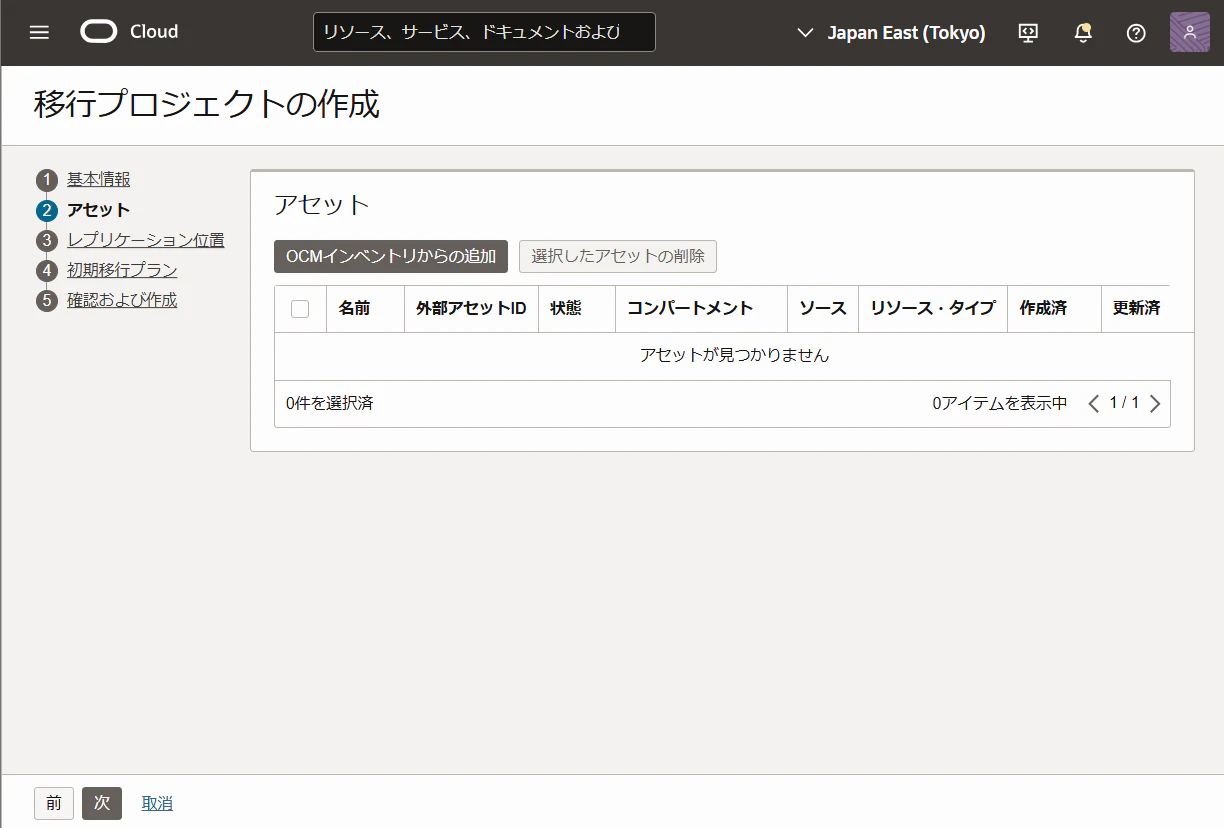
Task: Click 選択したアセットの削除 button
Action: click(x=618, y=256)
